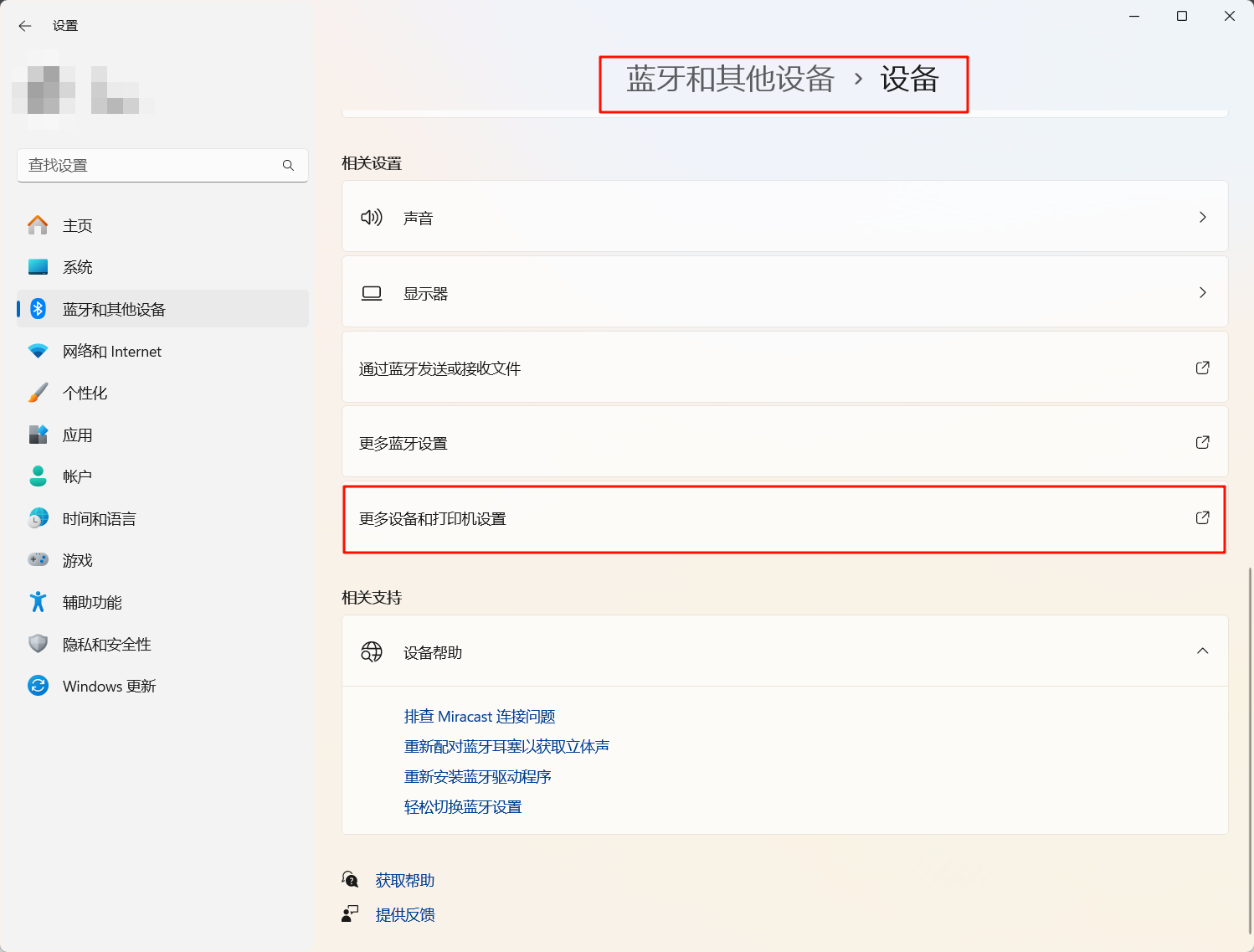Open 帐户 in the sidebar

tap(162, 476)
